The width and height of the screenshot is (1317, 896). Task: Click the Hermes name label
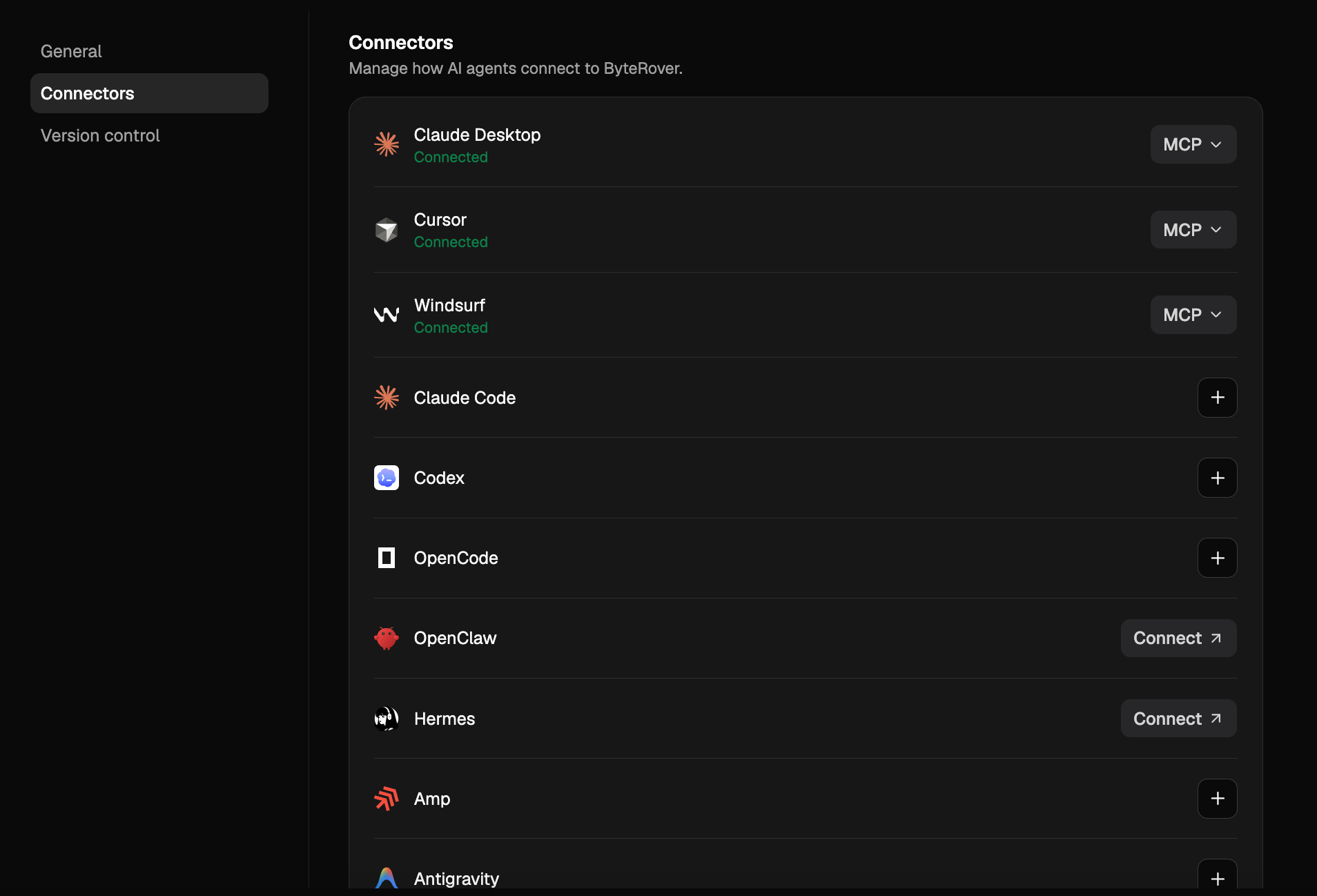(445, 719)
